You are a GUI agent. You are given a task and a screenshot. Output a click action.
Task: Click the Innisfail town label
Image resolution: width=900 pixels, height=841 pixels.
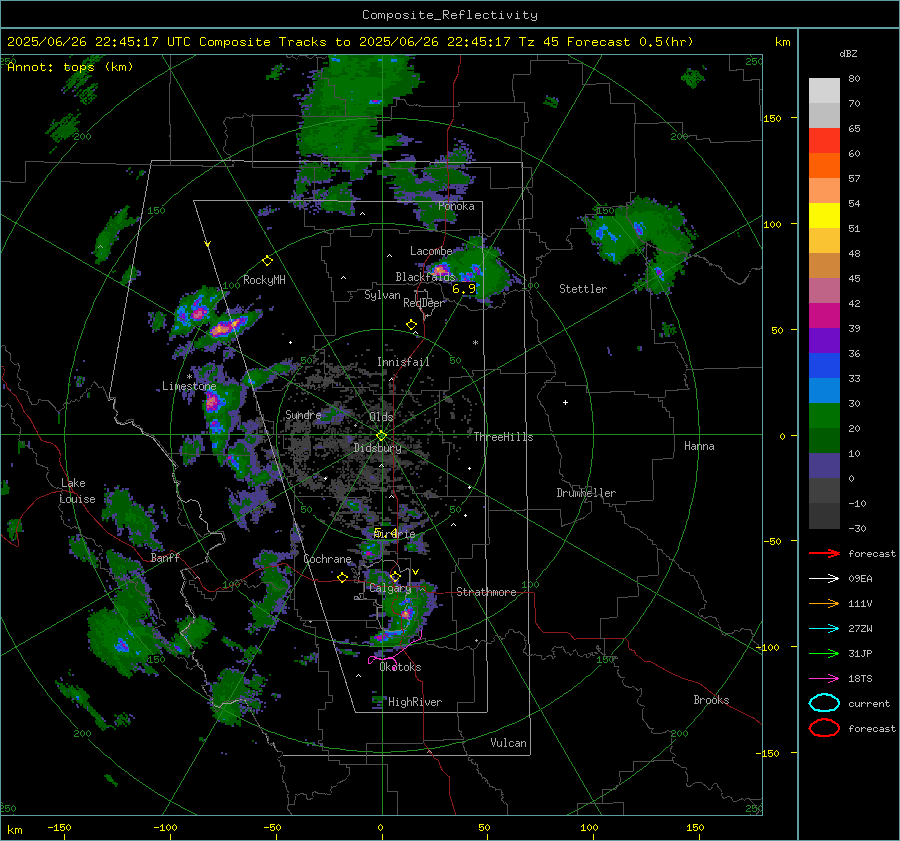click(403, 362)
